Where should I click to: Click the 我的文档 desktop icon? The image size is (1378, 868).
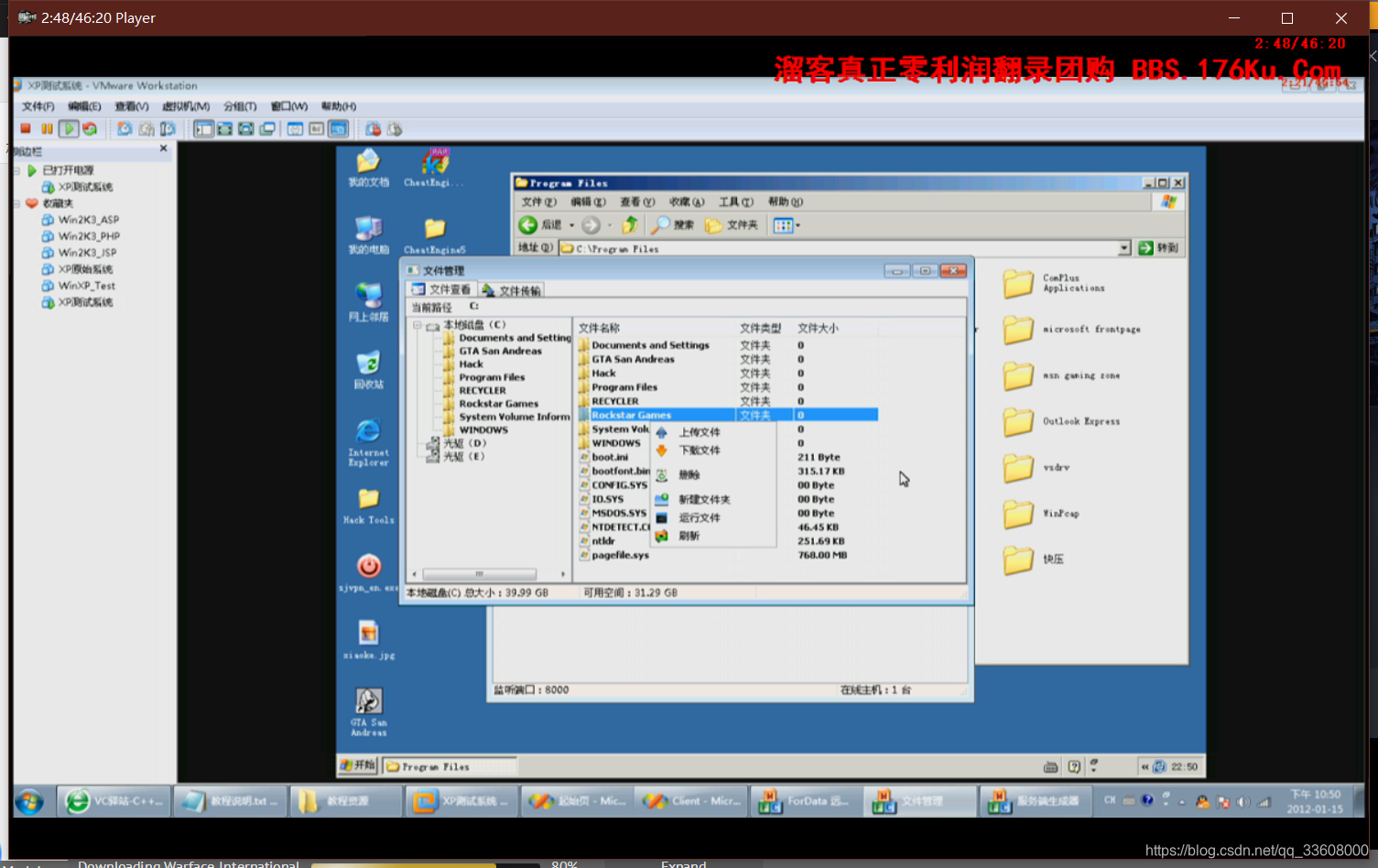point(368,168)
